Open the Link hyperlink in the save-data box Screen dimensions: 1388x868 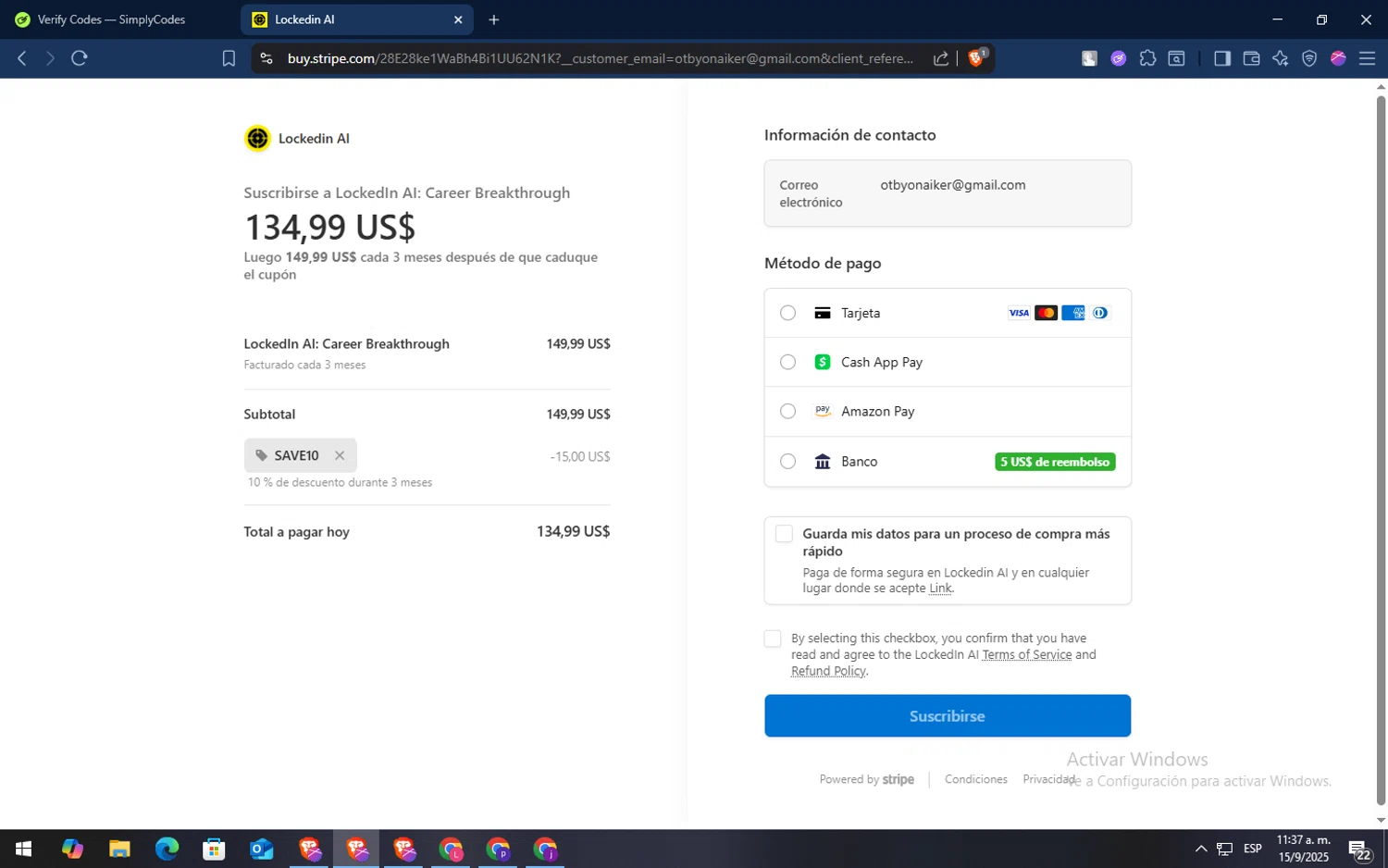click(x=940, y=589)
